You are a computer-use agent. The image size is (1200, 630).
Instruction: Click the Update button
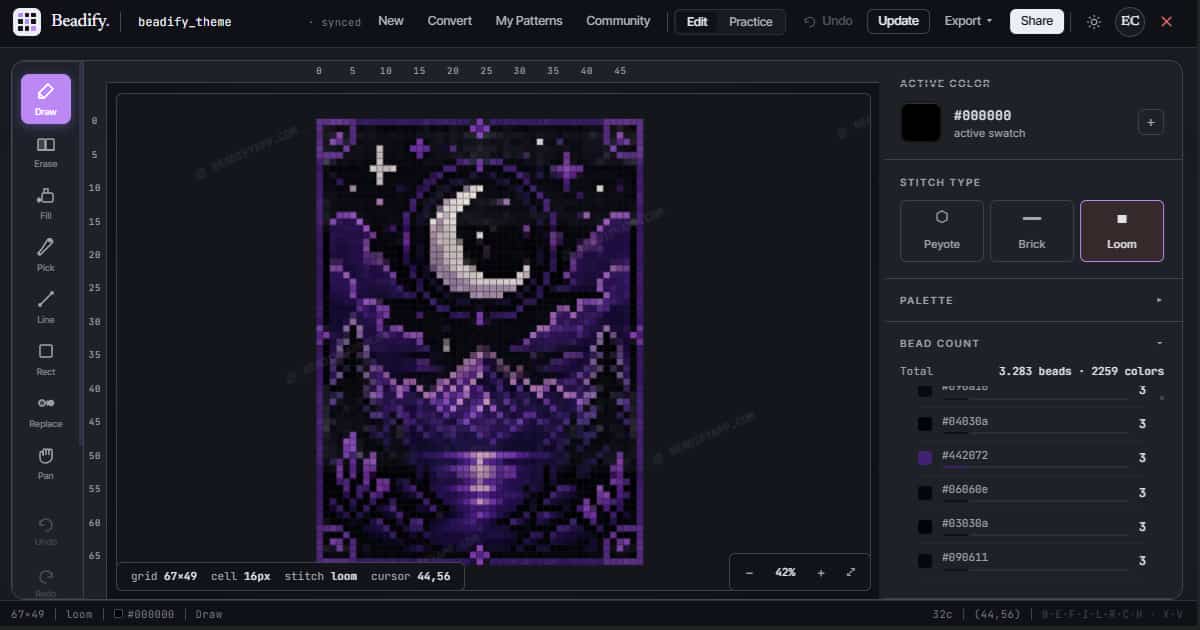click(x=898, y=21)
